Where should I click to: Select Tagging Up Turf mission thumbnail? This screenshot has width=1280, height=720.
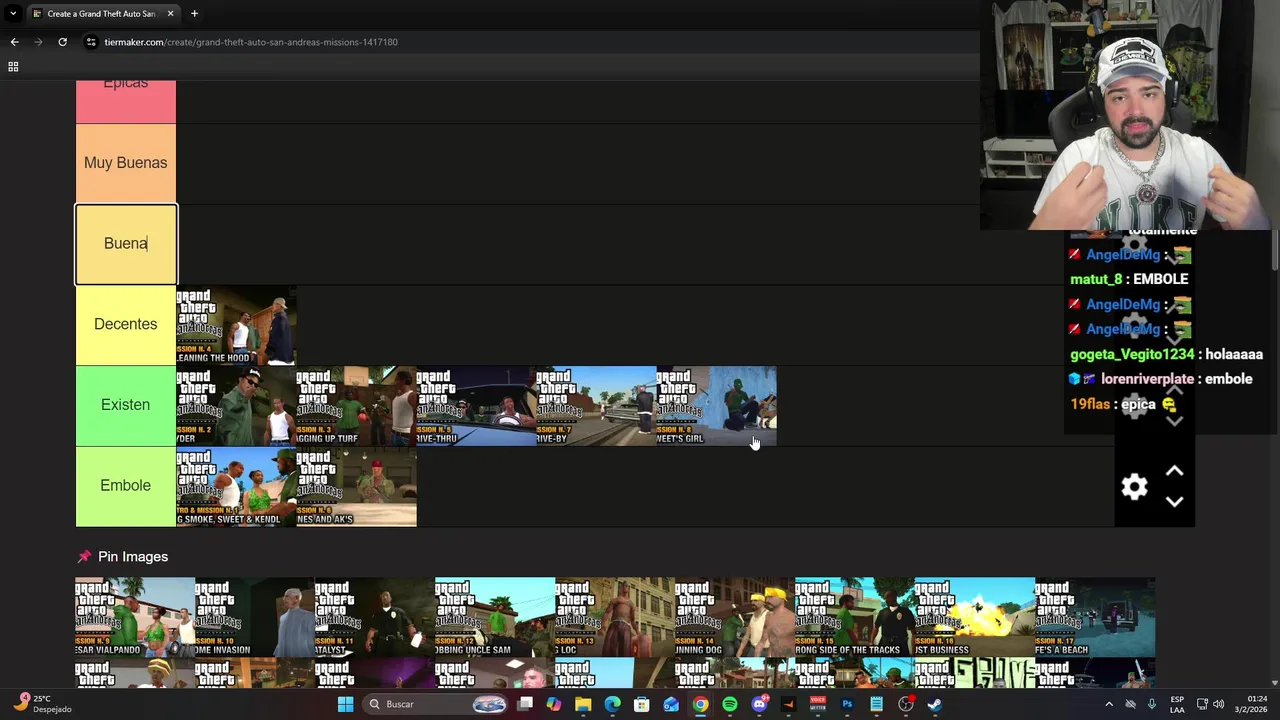point(356,406)
